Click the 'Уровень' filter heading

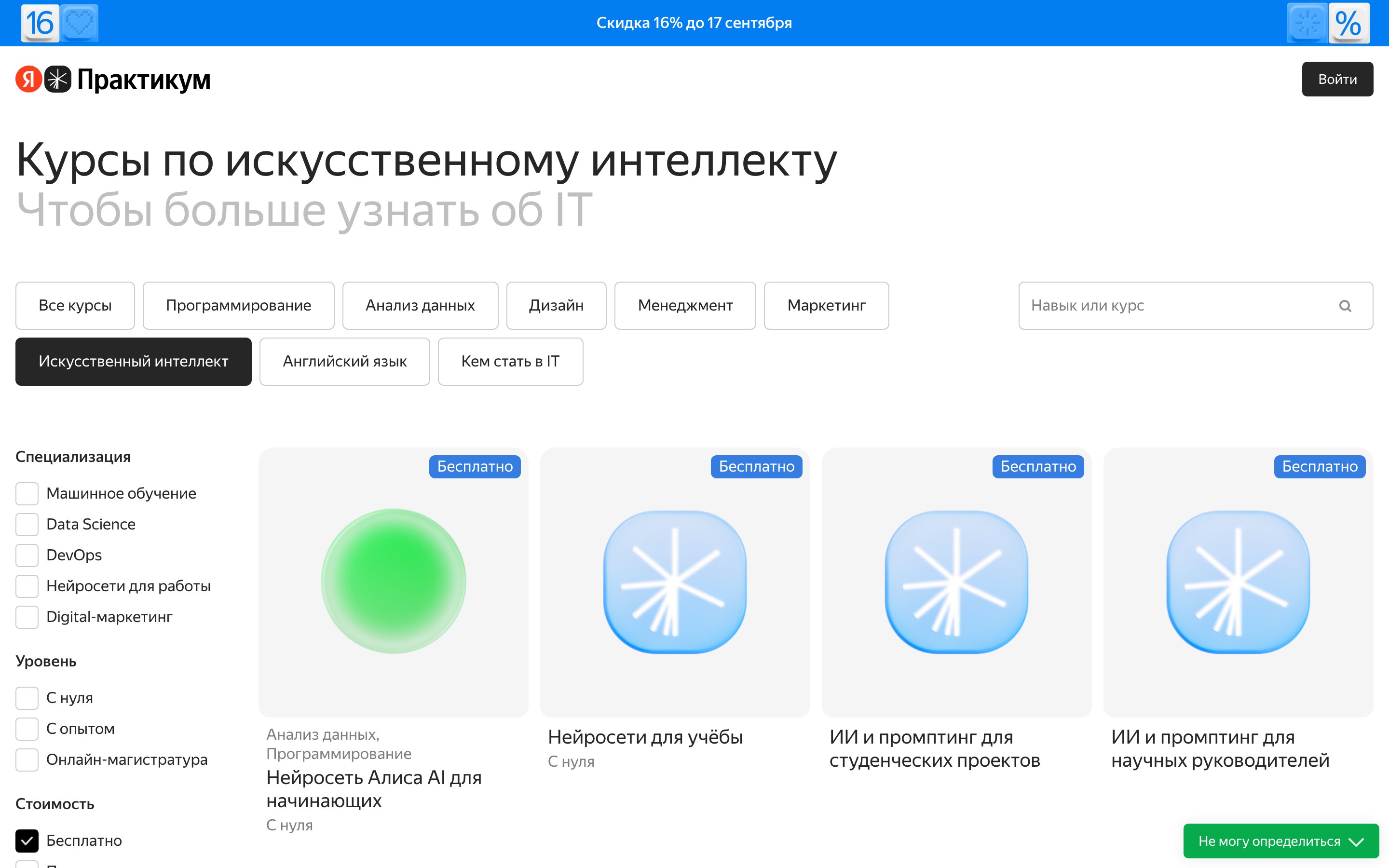[46, 661]
